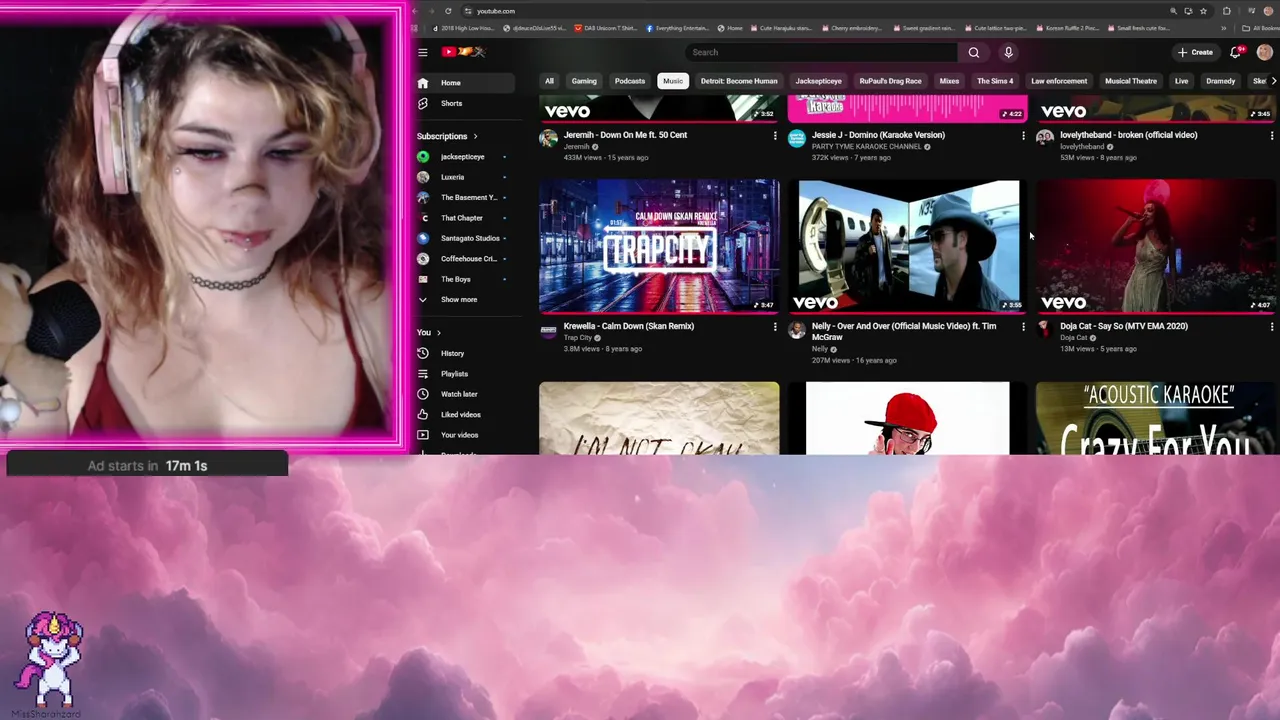This screenshot has width=1280, height=720.
Task: Select Detroit: Become Human chip
Action: (739, 81)
